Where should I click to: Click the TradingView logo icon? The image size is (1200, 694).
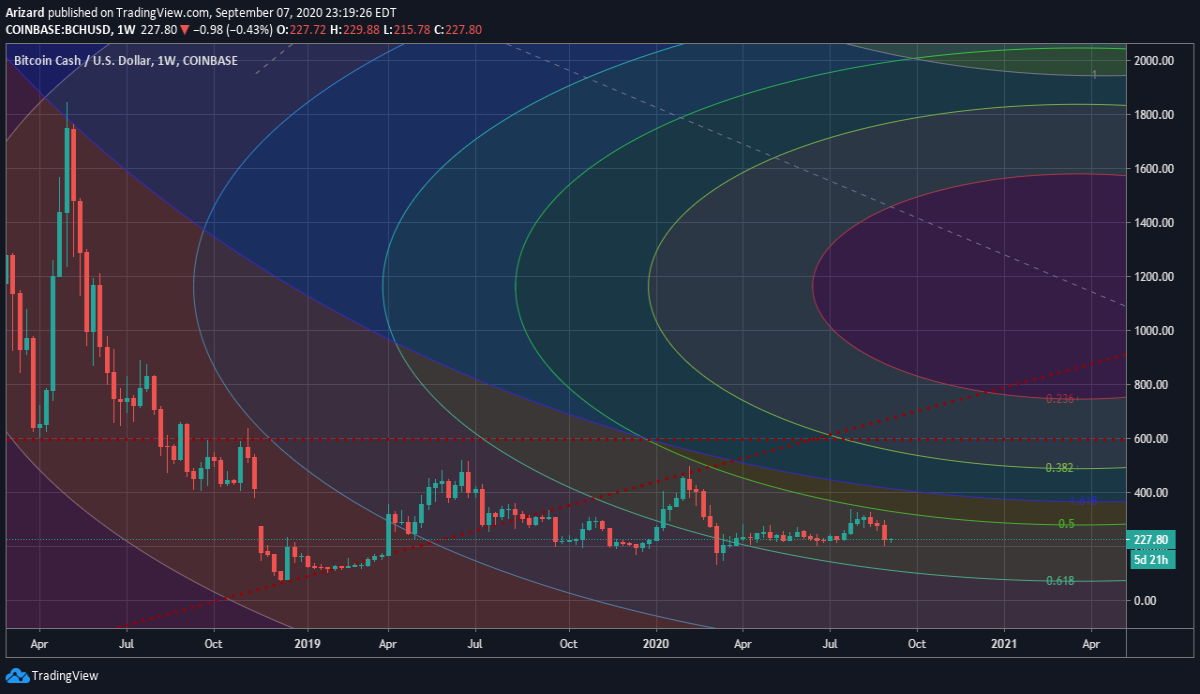pos(16,675)
